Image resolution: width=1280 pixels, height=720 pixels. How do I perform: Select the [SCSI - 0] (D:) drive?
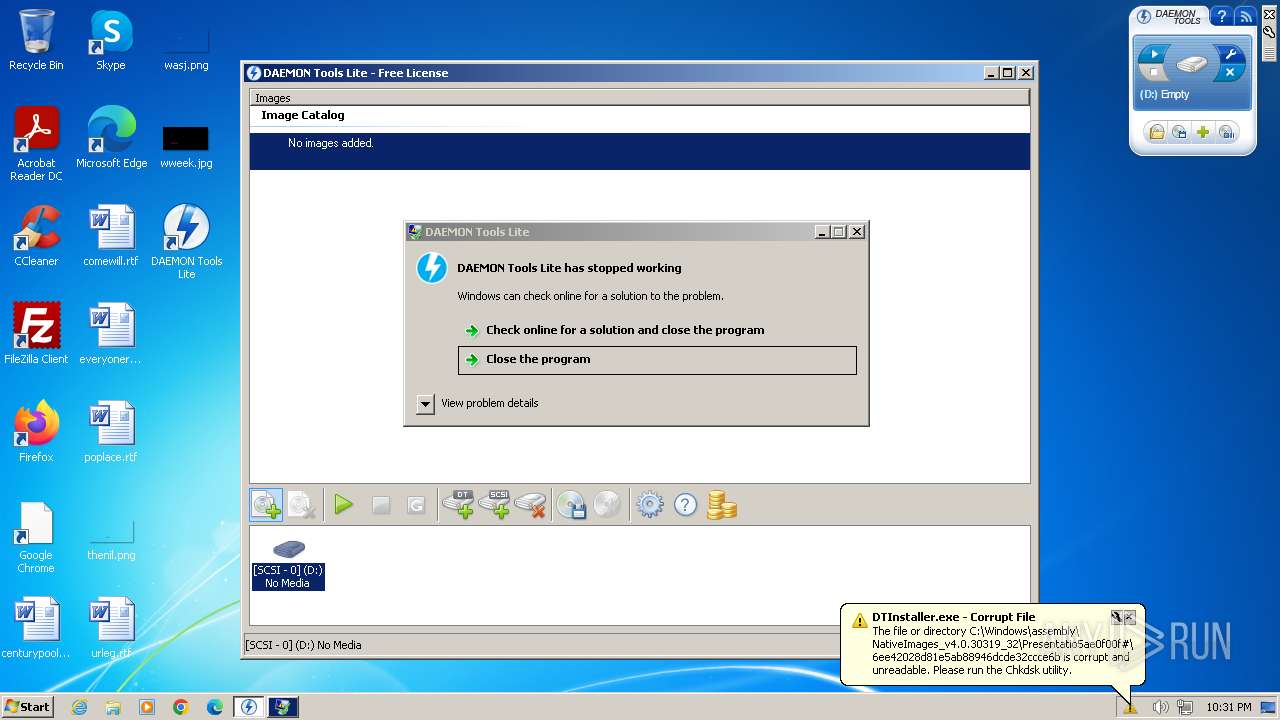[288, 564]
